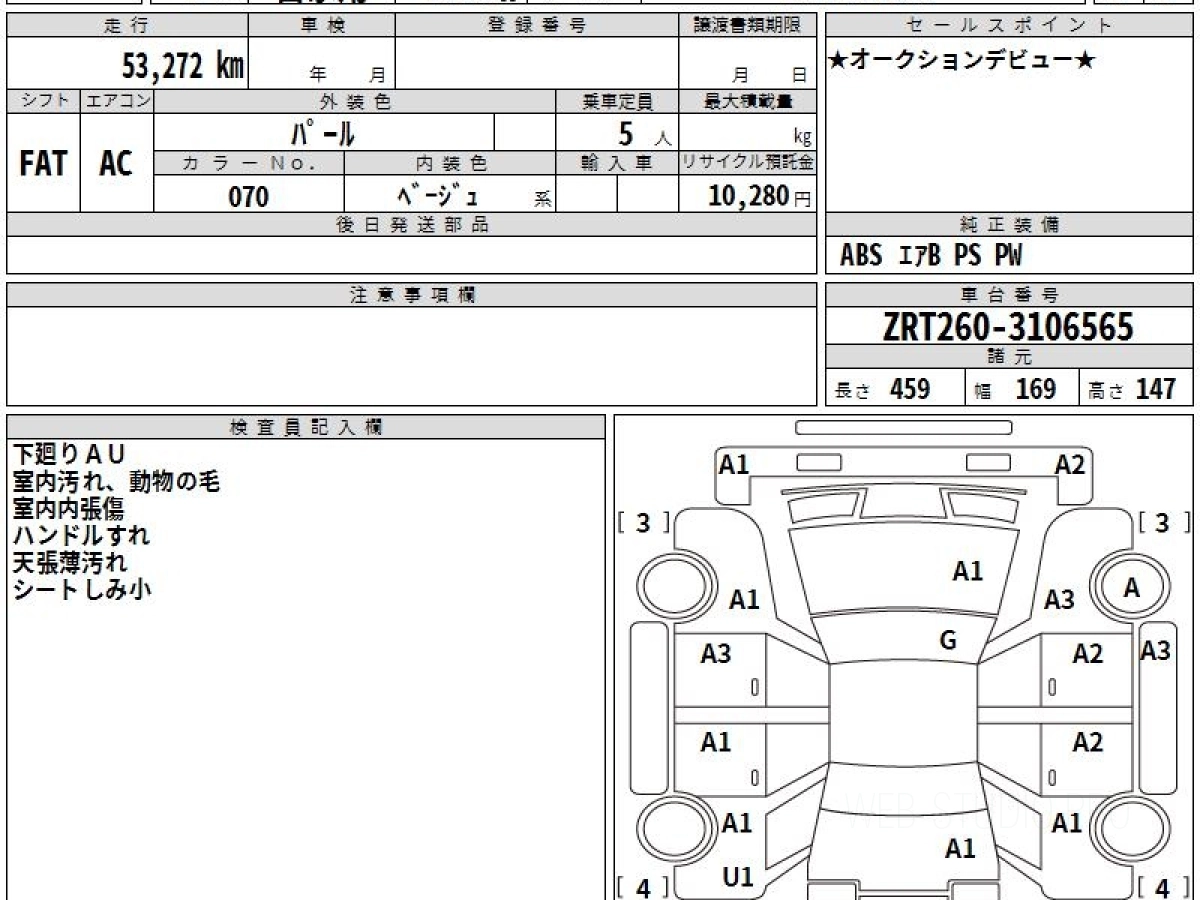Click the カラーNo. label
The height and width of the screenshot is (900, 1200).
point(249,163)
